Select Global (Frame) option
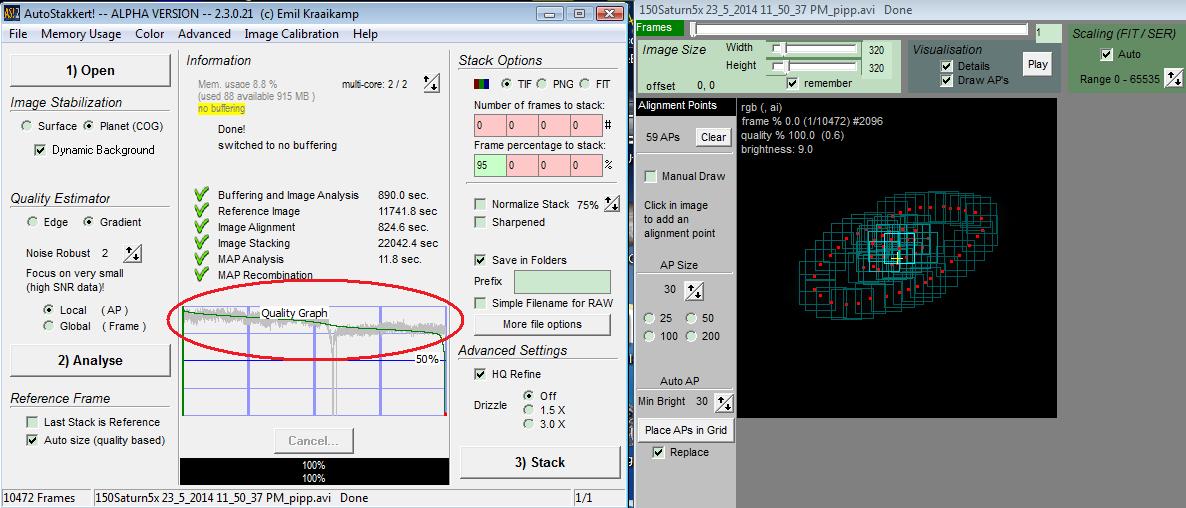The width and height of the screenshot is (1186, 508). [x=49, y=327]
